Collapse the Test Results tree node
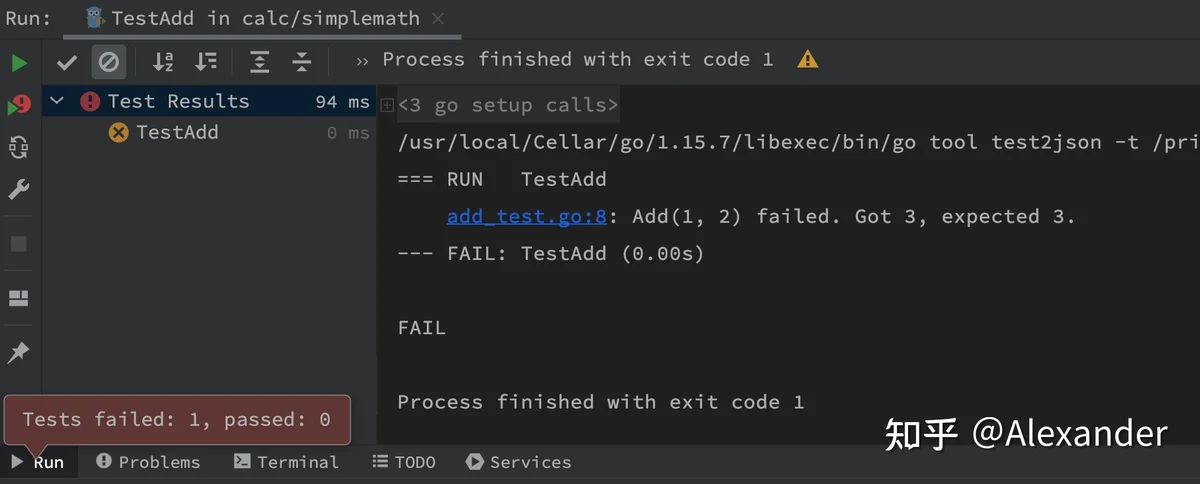 pos(57,101)
